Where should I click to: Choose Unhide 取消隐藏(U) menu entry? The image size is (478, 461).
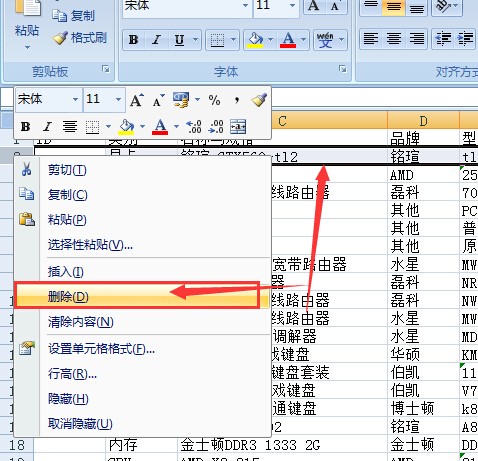click(x=142, y=424)
